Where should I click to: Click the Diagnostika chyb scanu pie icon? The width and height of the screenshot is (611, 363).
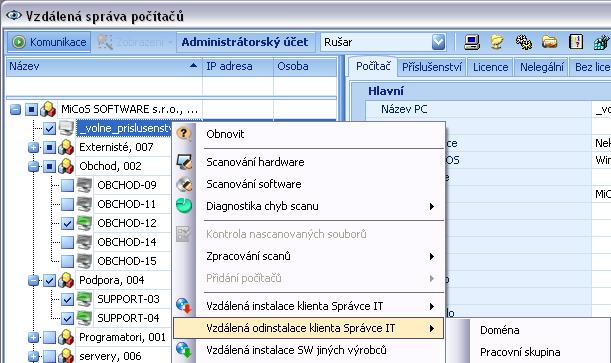[x=184, y=206]
